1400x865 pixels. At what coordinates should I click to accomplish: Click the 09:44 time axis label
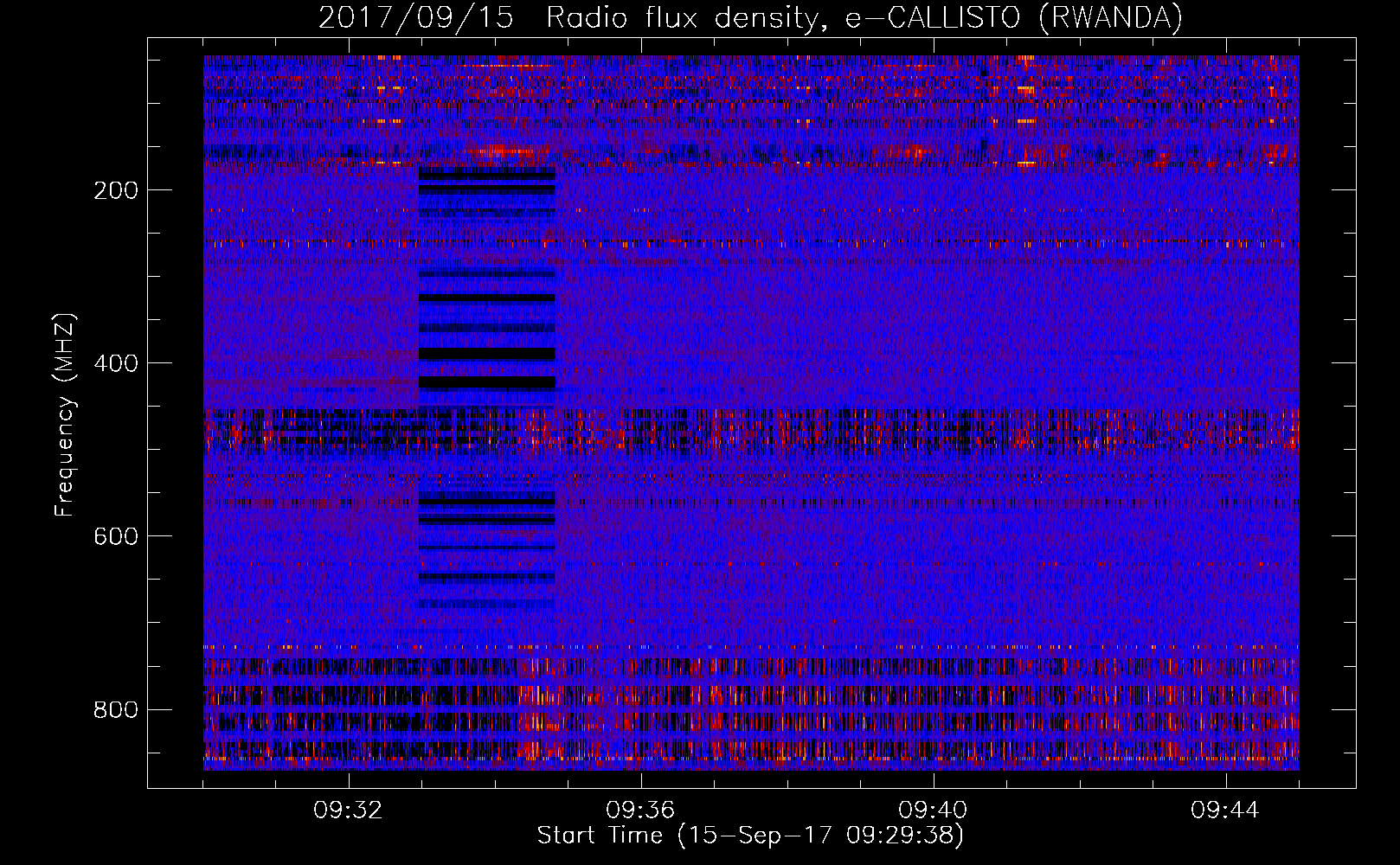[x=1225, y=811]
